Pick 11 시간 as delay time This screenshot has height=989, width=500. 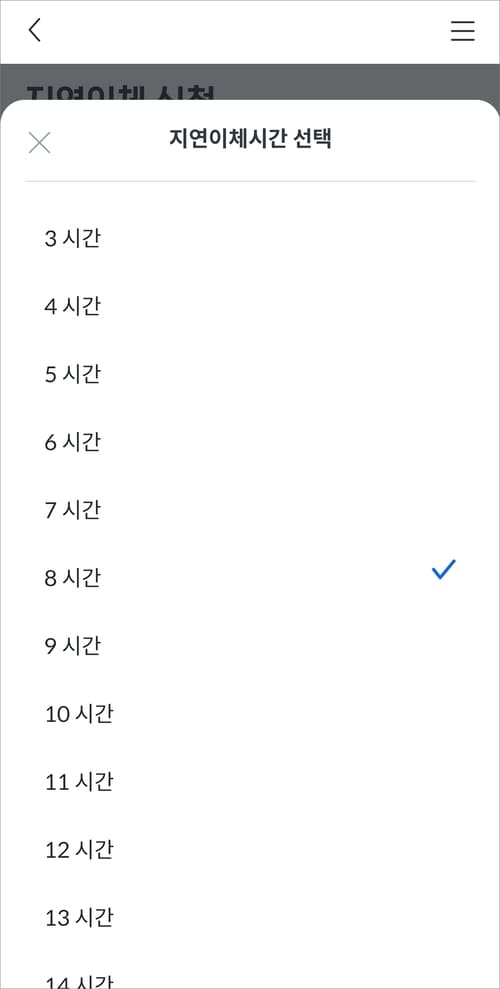[x=250, y=783]
